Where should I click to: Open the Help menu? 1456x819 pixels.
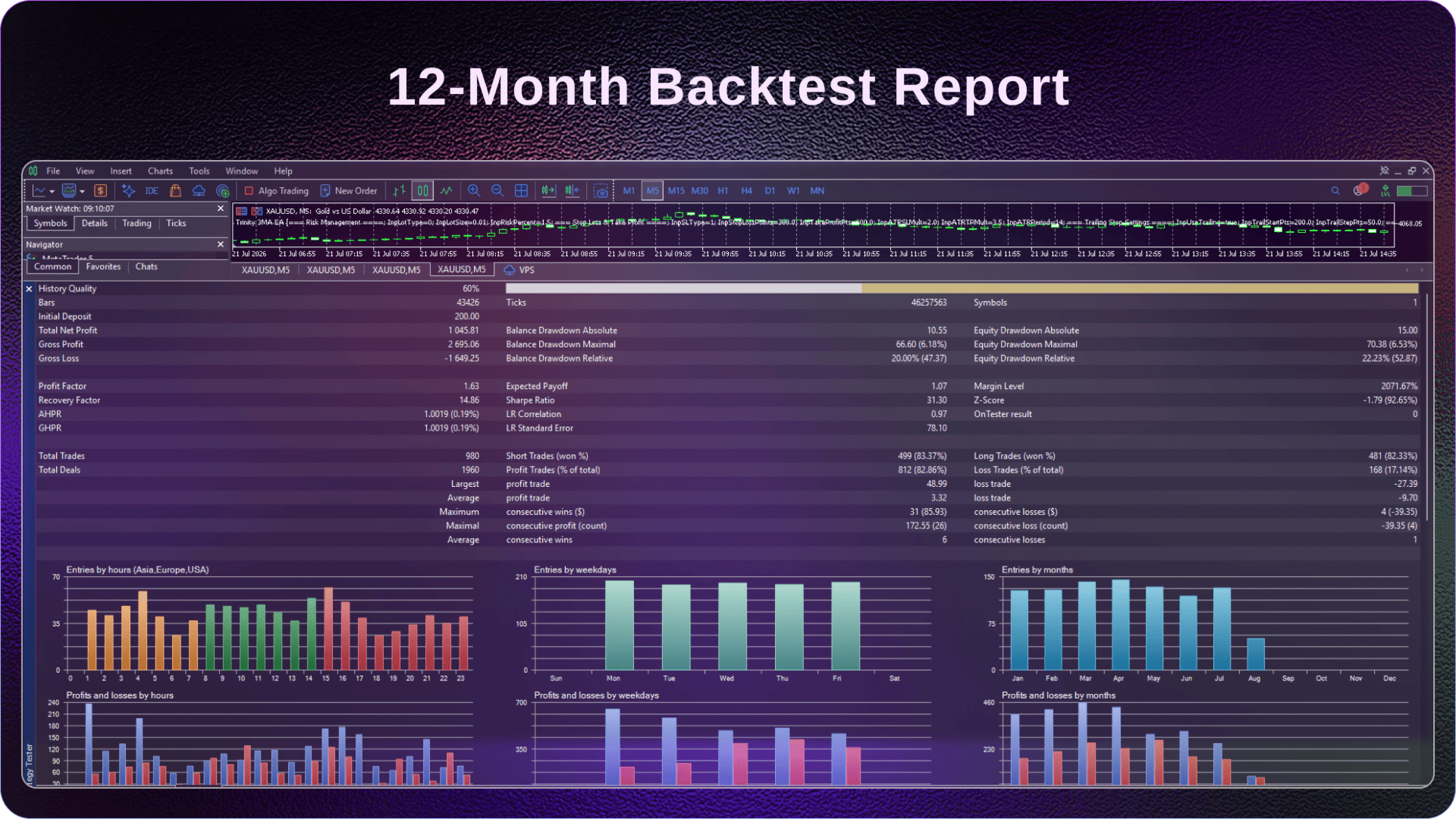pyautogui.click(x=283, y=171)
